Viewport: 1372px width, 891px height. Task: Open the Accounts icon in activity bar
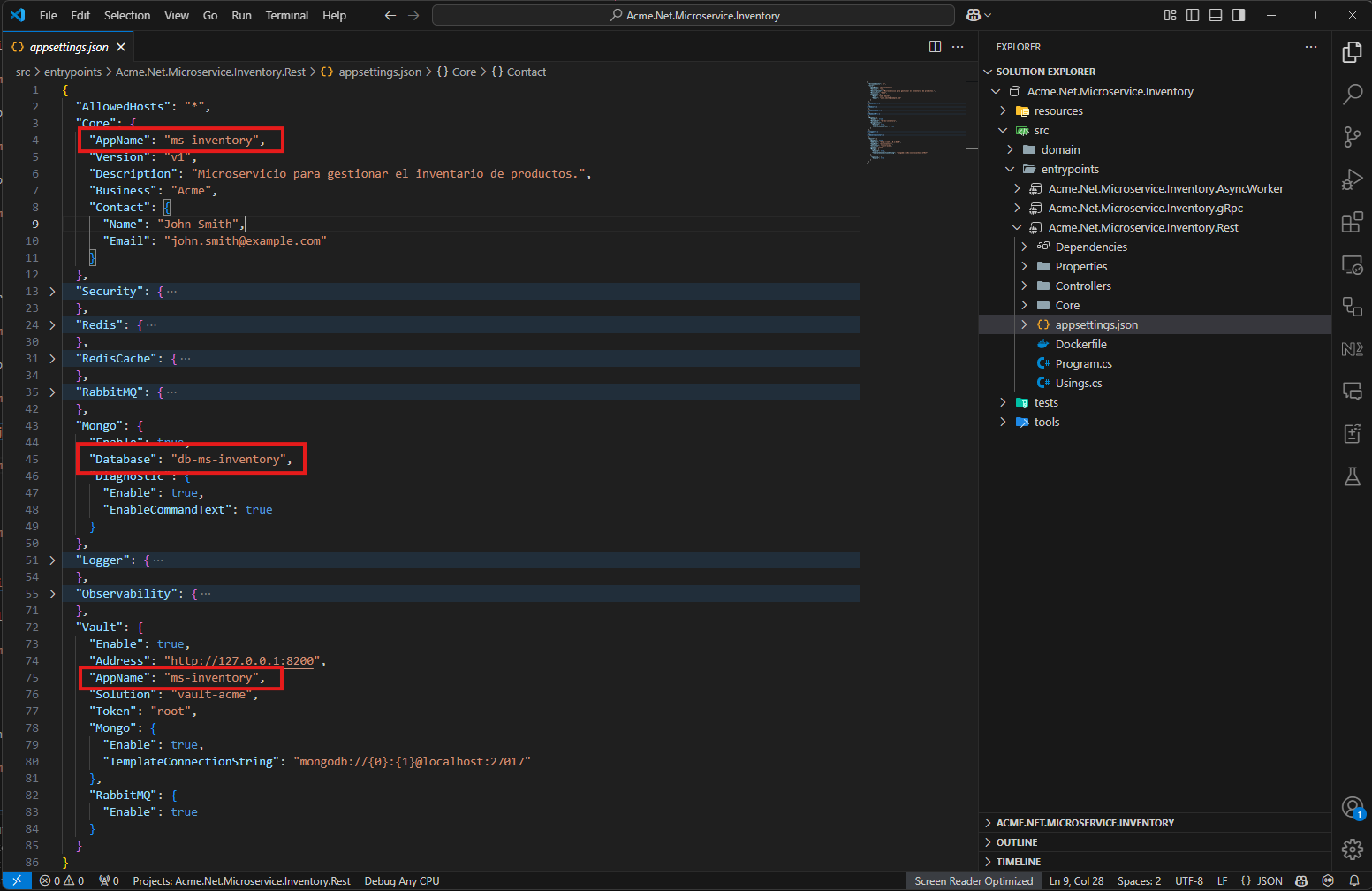pos(1352,807)
